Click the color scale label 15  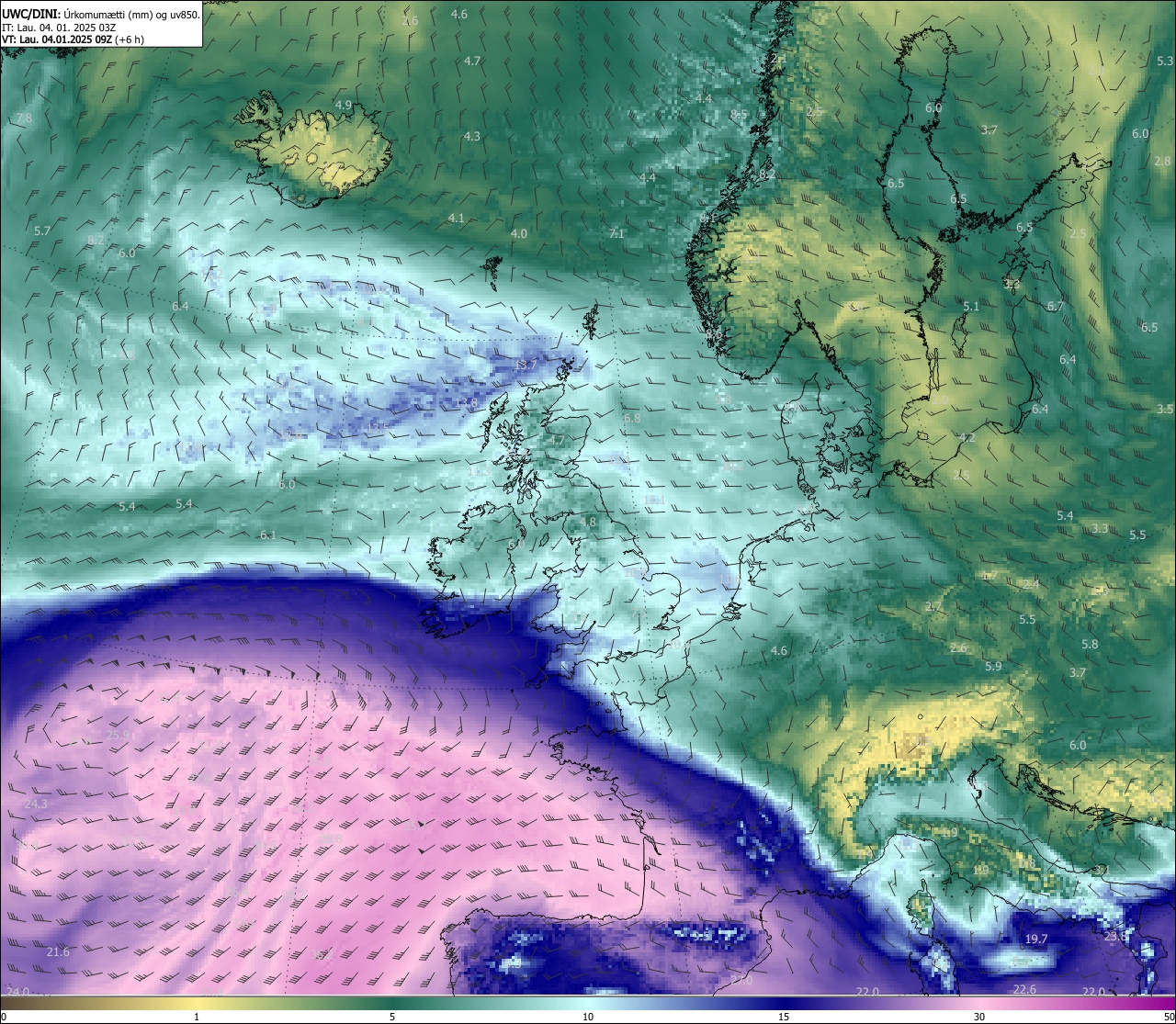[783, 1017]
